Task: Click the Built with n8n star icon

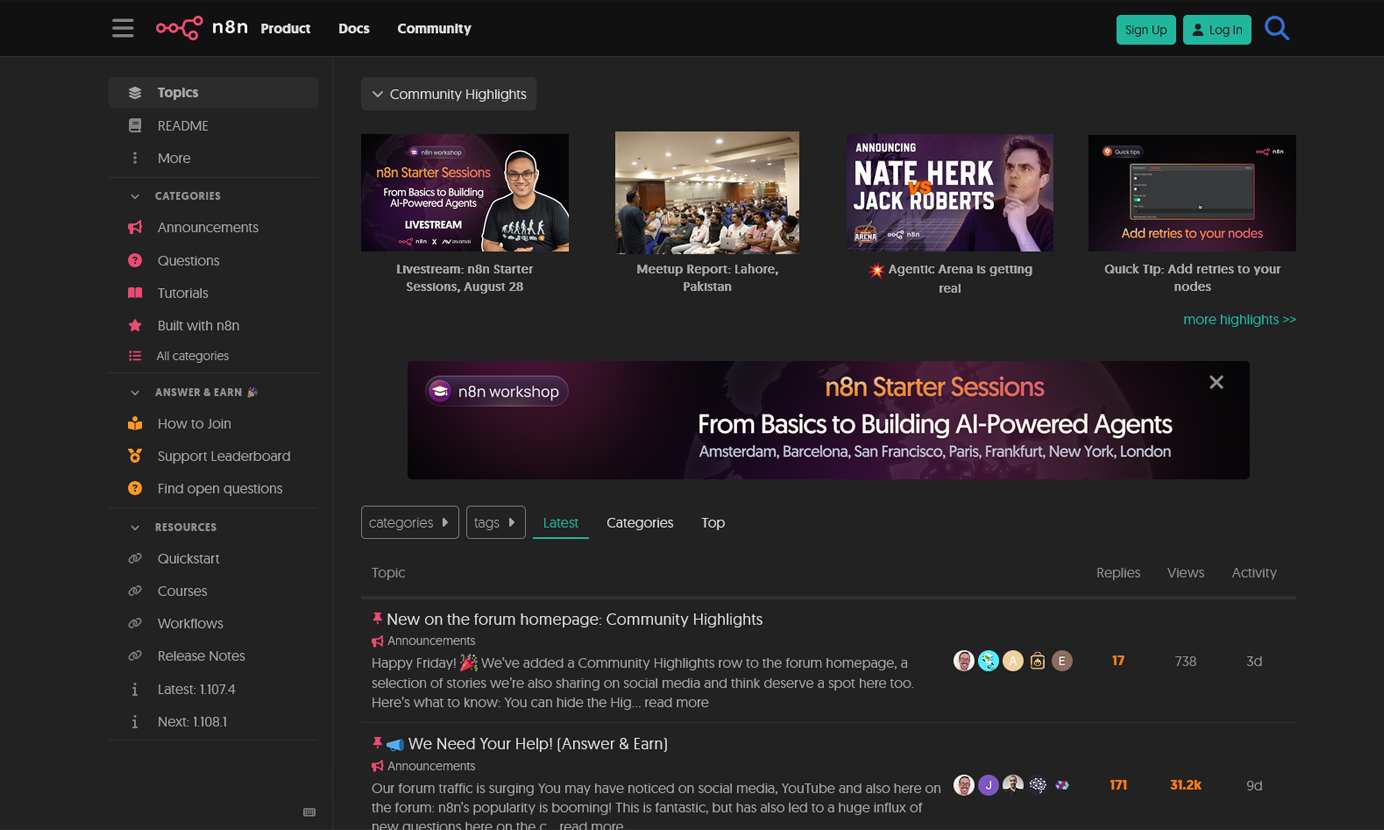Action: pyautogui.click(x=135, y=325)
